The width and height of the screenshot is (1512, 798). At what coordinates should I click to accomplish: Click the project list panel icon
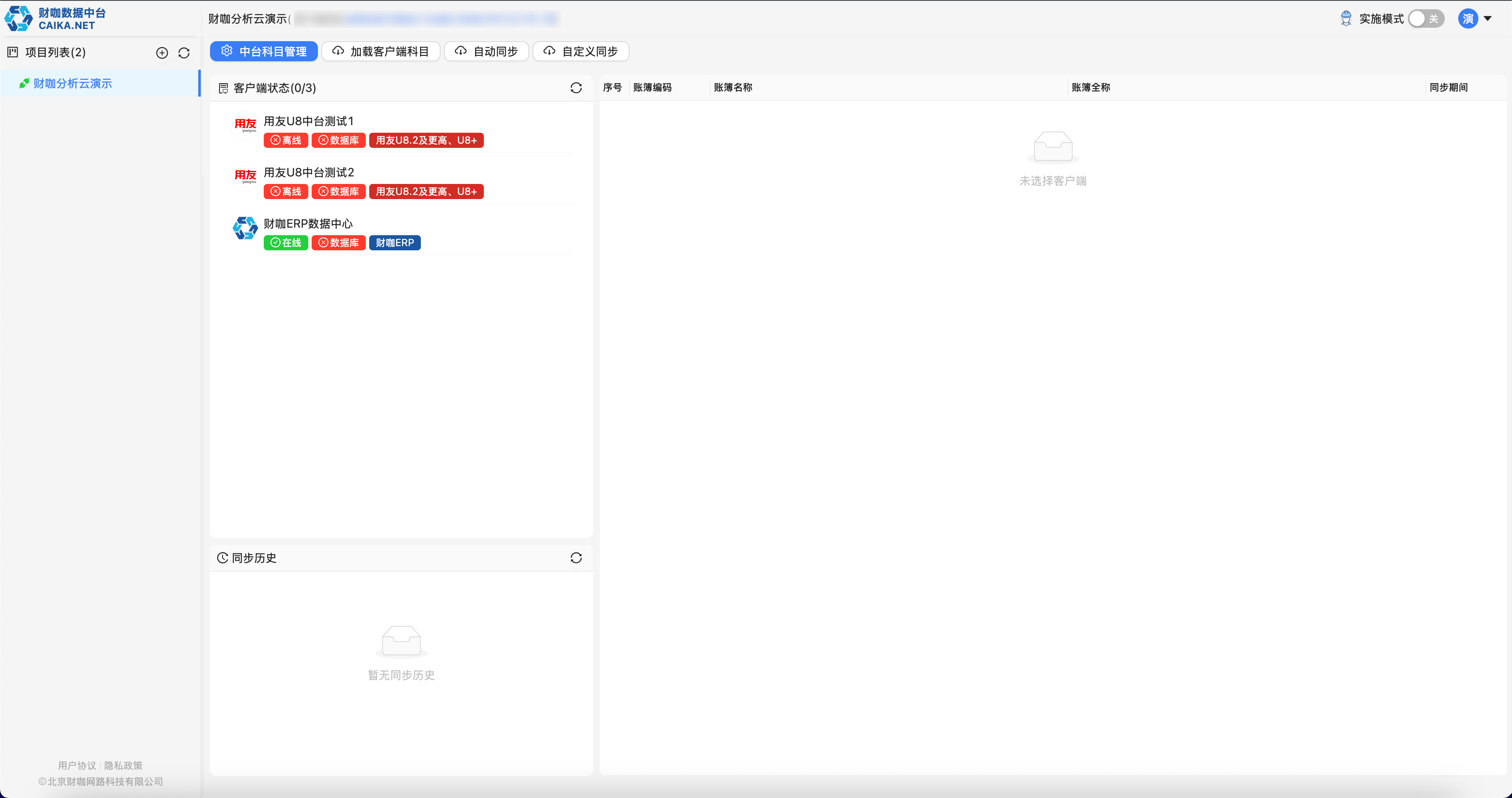pos(12,52)
